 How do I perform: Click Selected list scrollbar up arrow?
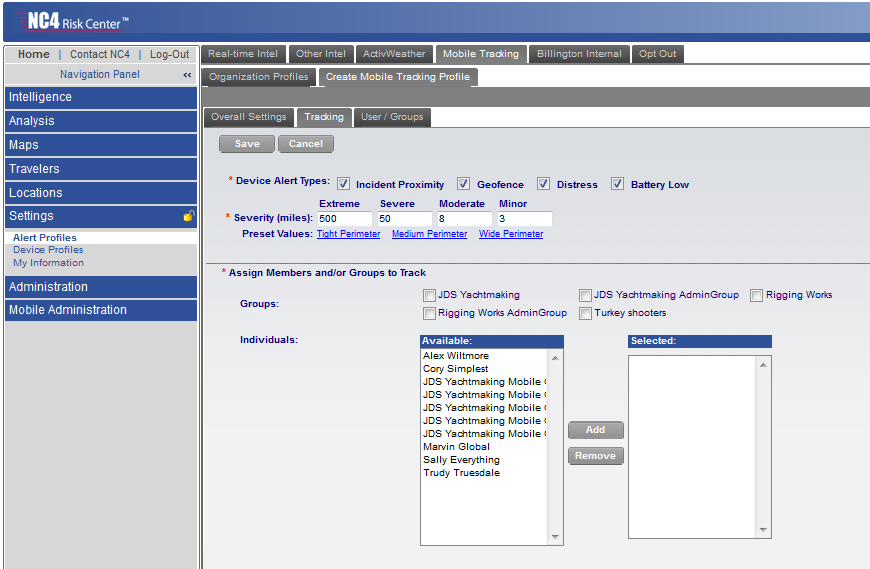[763, 365]
